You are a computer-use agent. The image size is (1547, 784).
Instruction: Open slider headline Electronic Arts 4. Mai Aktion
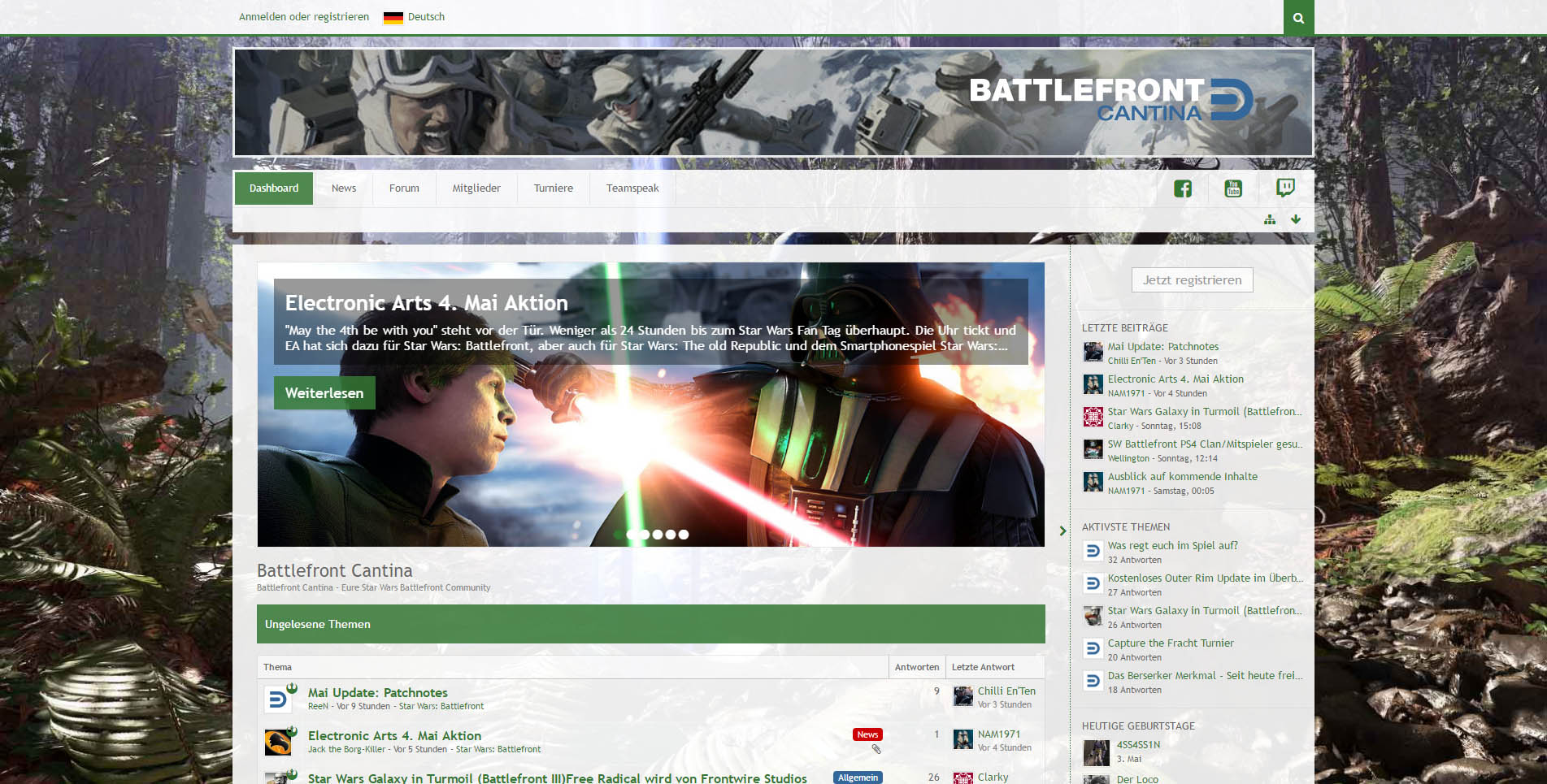click(427, 304)
